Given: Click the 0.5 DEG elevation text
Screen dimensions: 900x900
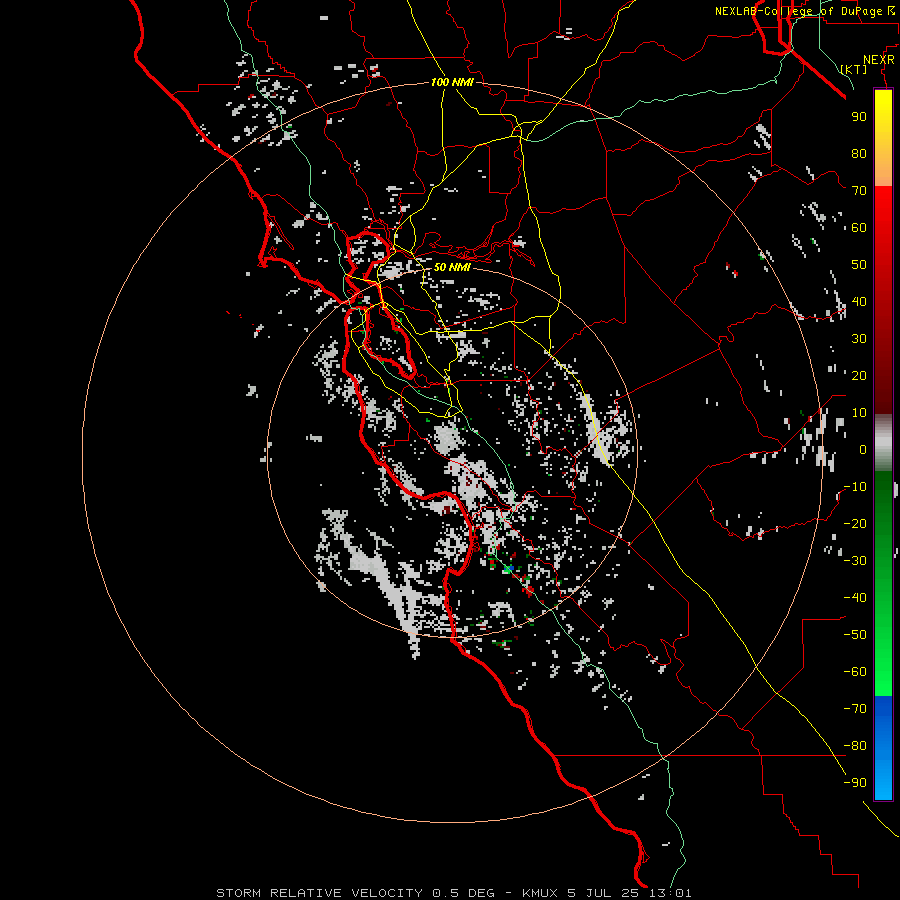Looking at the screenshot, I should [x=463, y=893].
